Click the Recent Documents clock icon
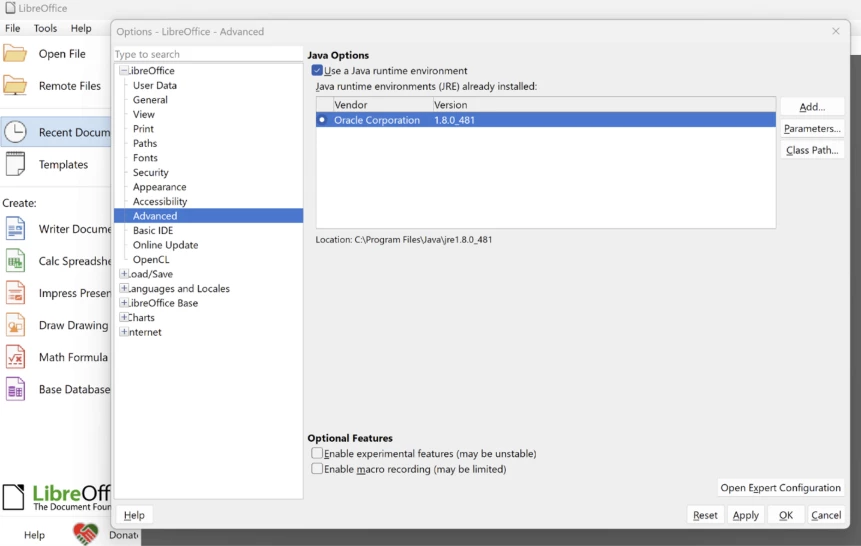Viewport: 861px width, 546px height. [15, 132]
